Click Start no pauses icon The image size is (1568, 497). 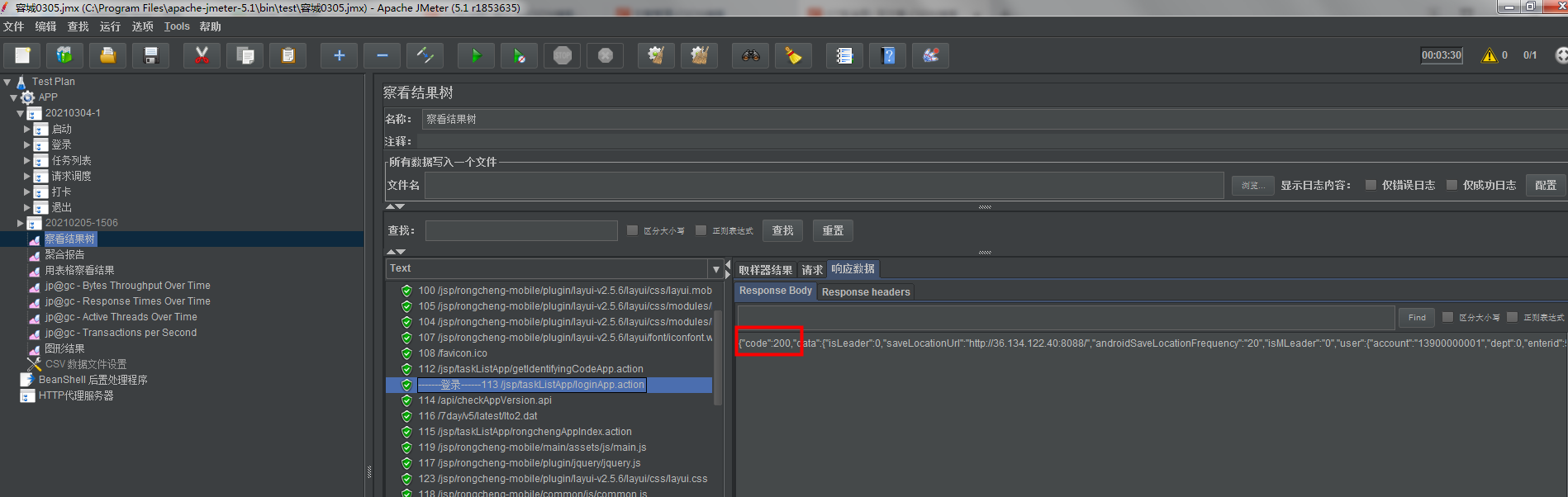tap(519, 55)
